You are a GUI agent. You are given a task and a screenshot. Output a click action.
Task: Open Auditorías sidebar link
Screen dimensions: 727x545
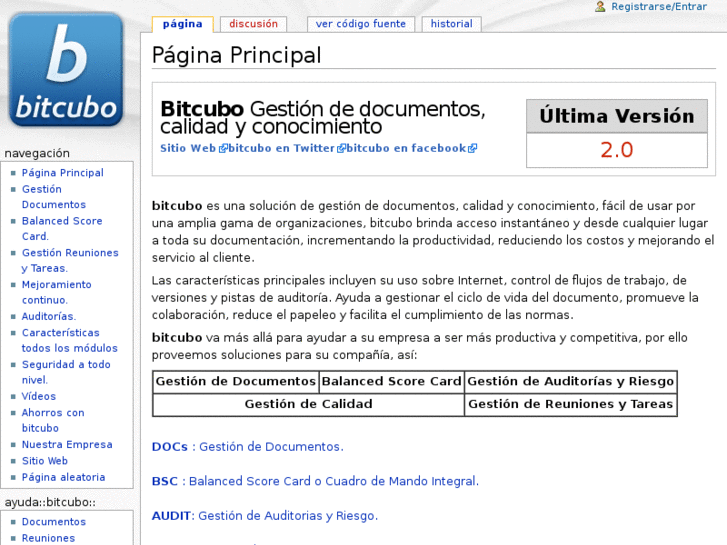pos(49,316)
